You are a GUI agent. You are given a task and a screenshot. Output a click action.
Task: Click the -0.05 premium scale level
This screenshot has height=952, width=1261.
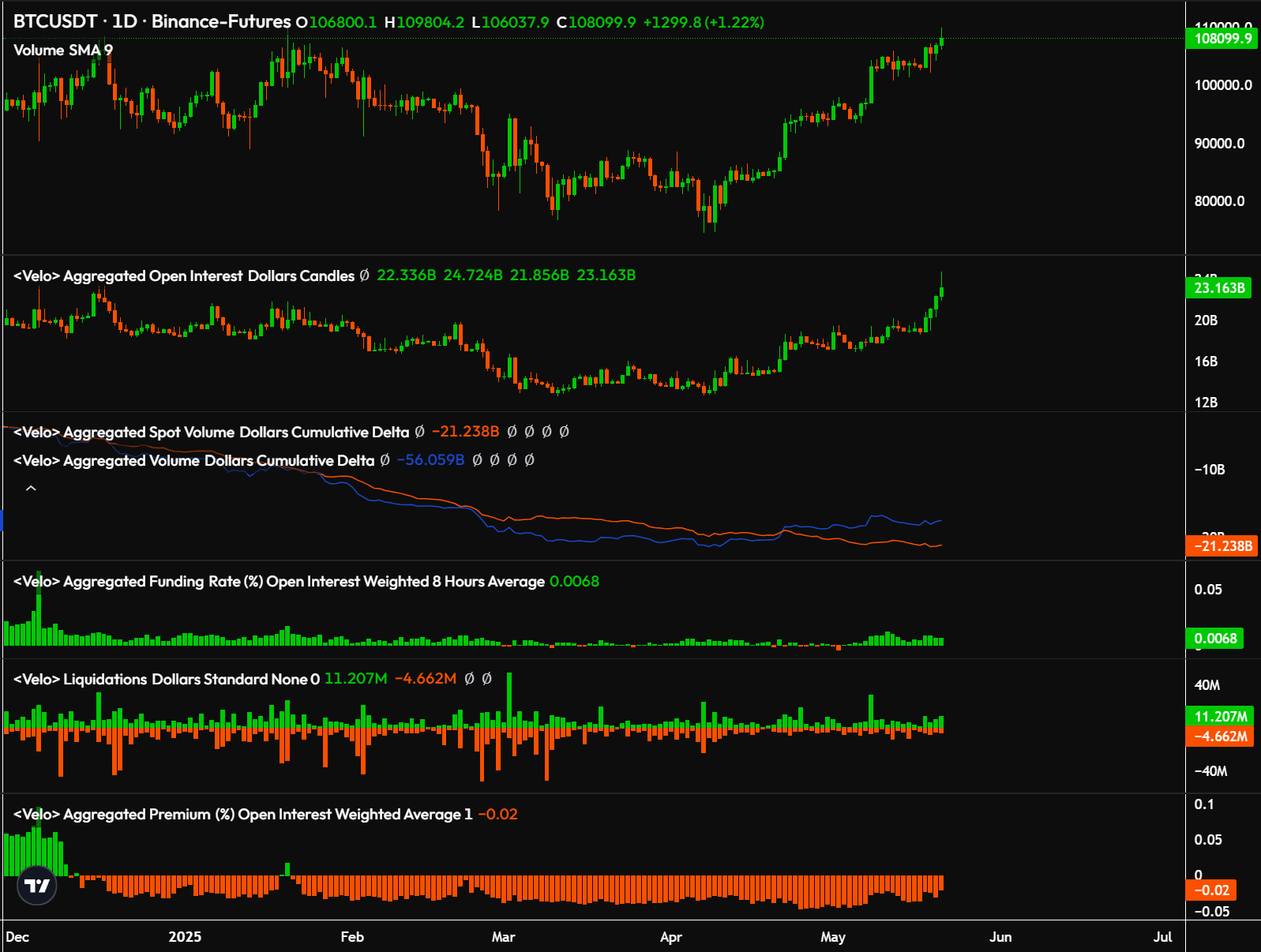(x=1212, y=912)
